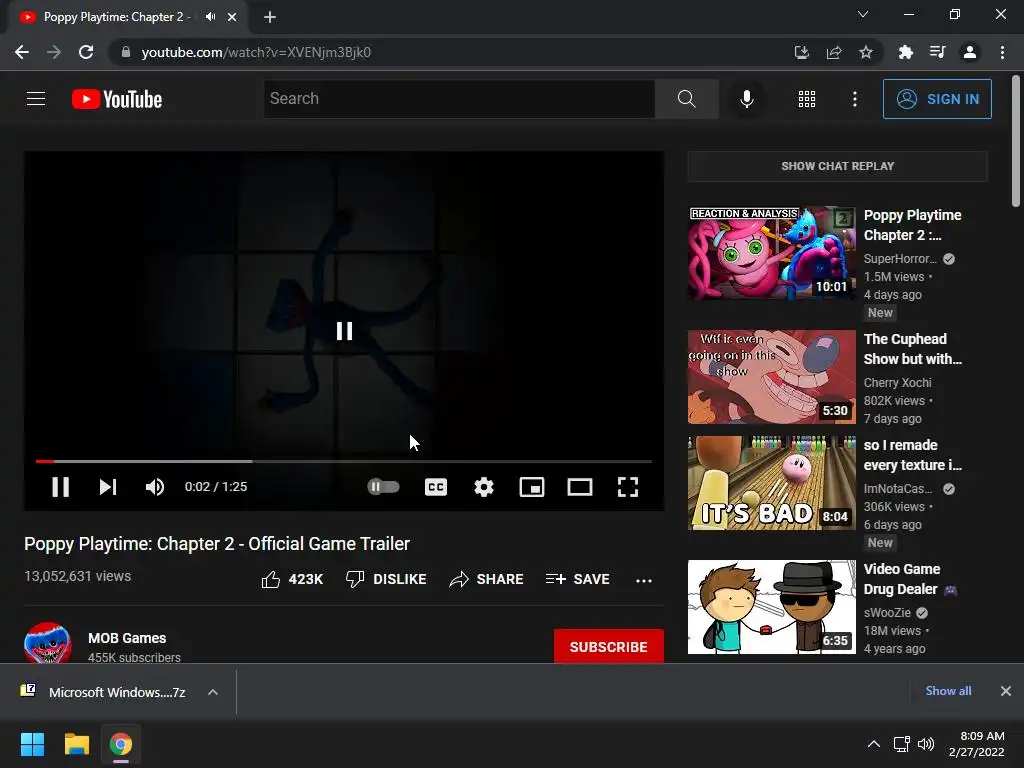Open The Cuphead Show video thumbnail

click(771, 377)
